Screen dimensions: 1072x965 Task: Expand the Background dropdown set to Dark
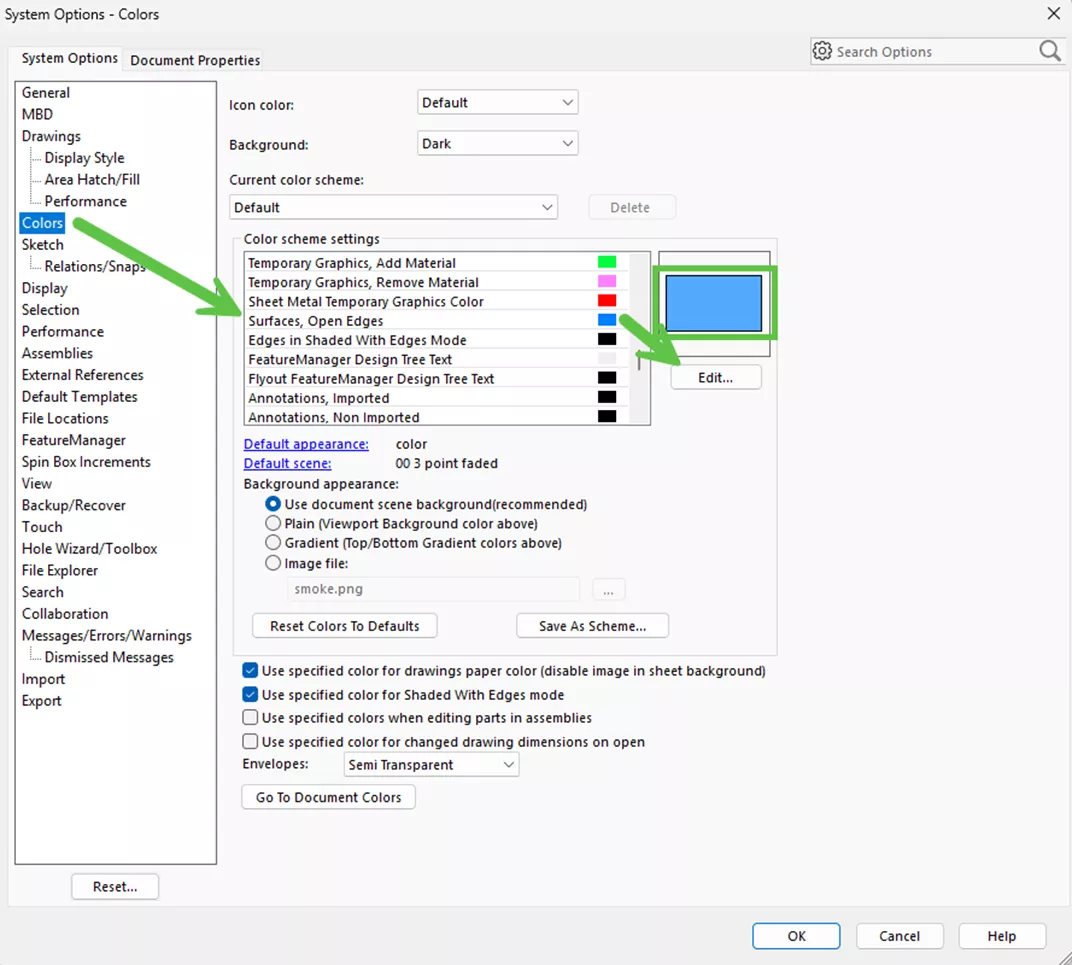coord(497,144)
